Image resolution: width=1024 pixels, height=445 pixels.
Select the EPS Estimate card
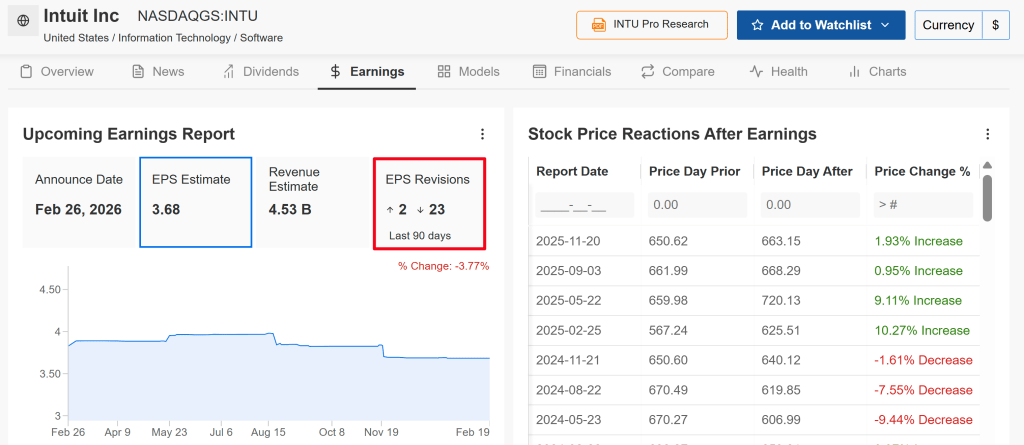click(x=195, y=202)
